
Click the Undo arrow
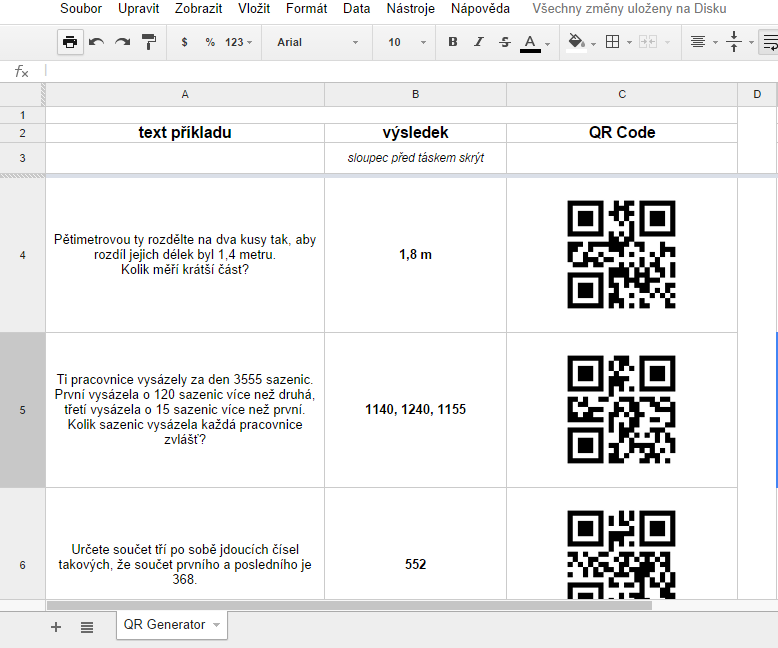click(x=96, y=42)
